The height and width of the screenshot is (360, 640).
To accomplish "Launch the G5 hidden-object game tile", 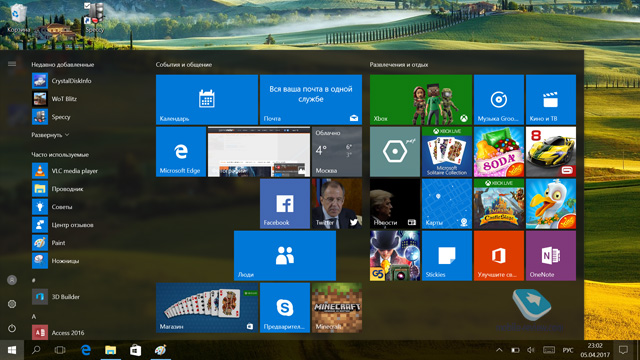I will click(395, 256).
